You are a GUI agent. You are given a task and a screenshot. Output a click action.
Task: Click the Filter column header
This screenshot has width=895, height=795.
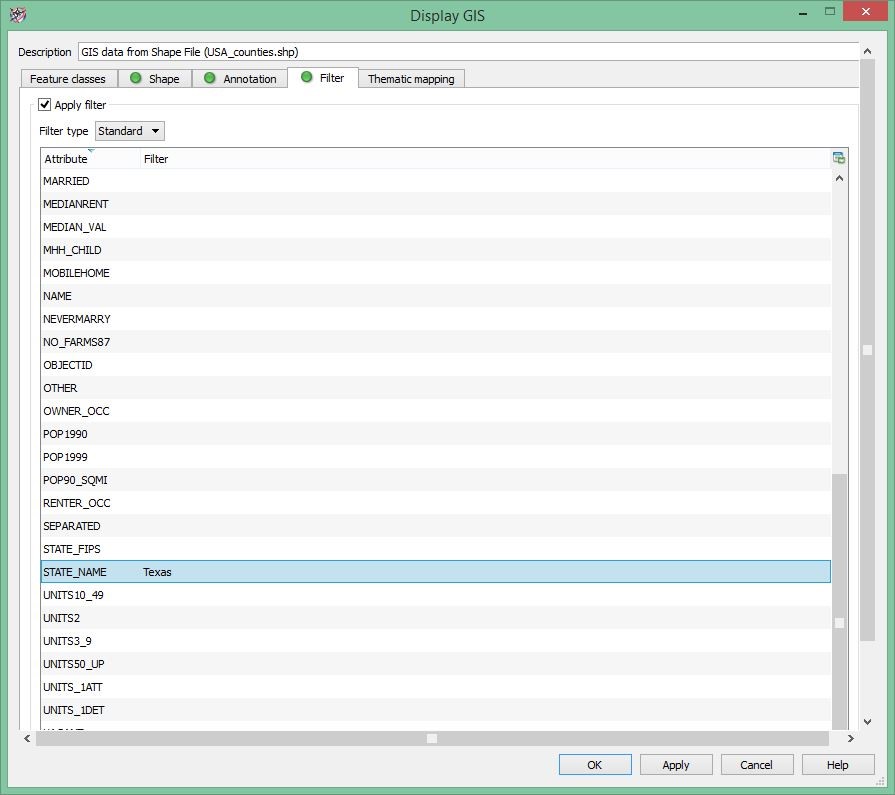[156, 159]
